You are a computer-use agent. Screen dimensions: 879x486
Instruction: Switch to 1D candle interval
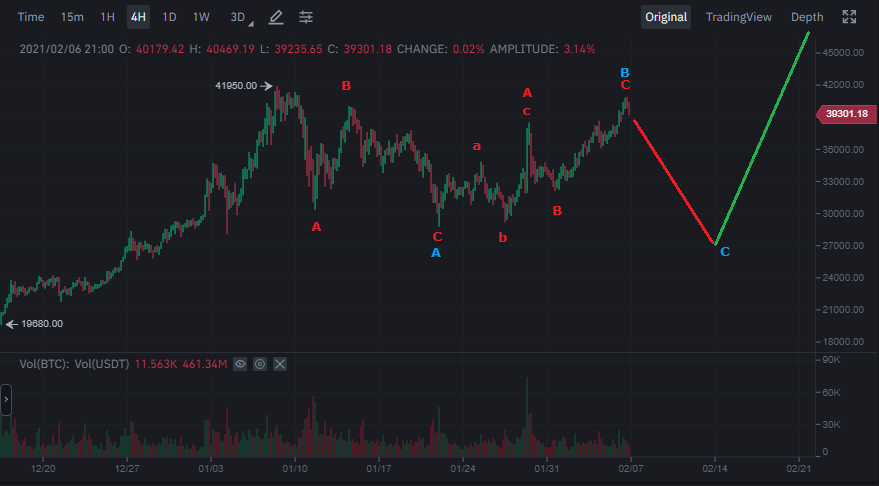170,17
